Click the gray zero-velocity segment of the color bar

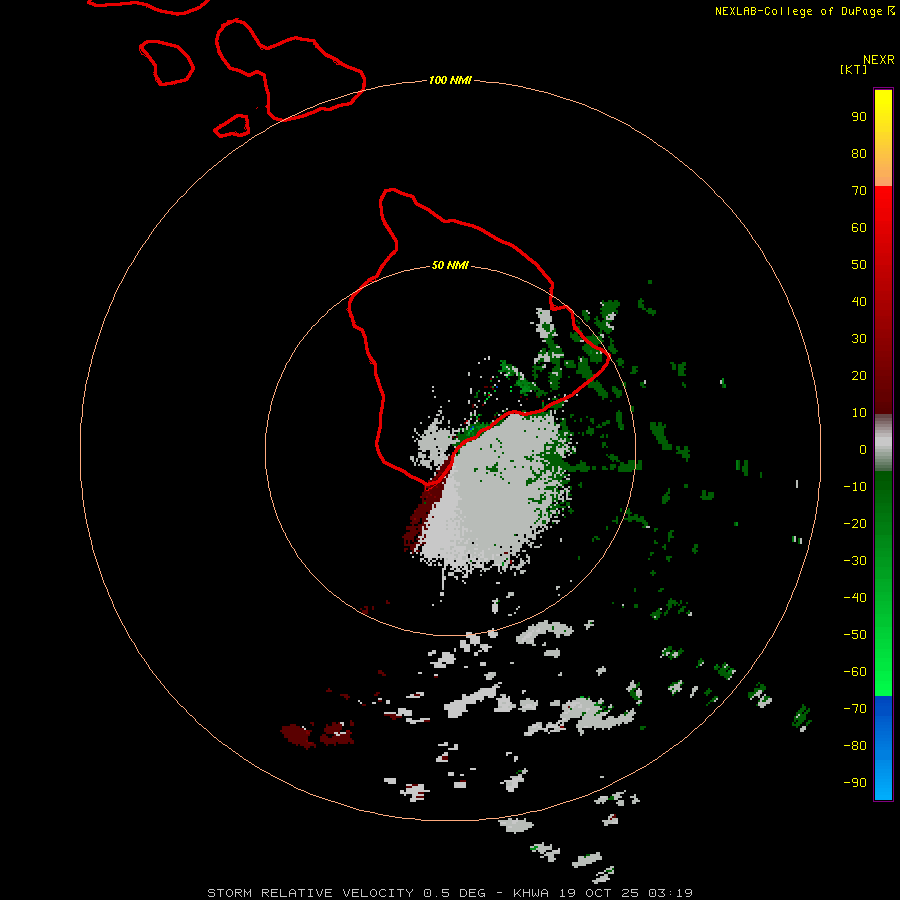pos(883,443)
